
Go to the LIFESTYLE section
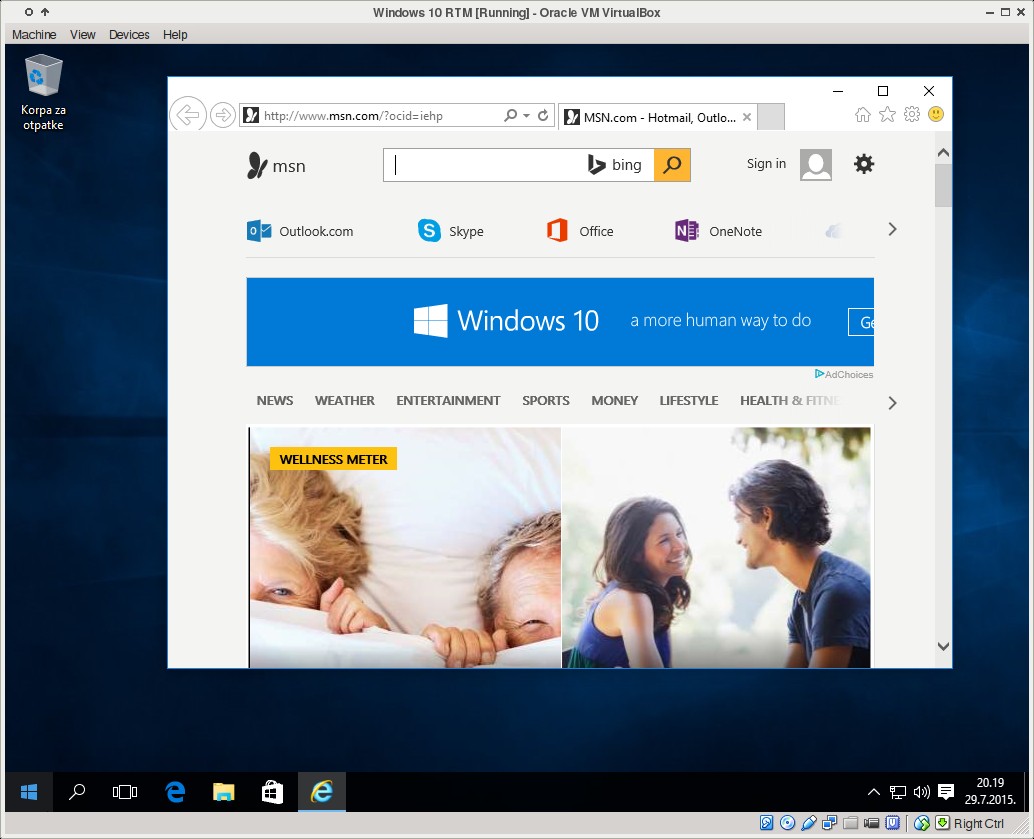coord(689,400)
